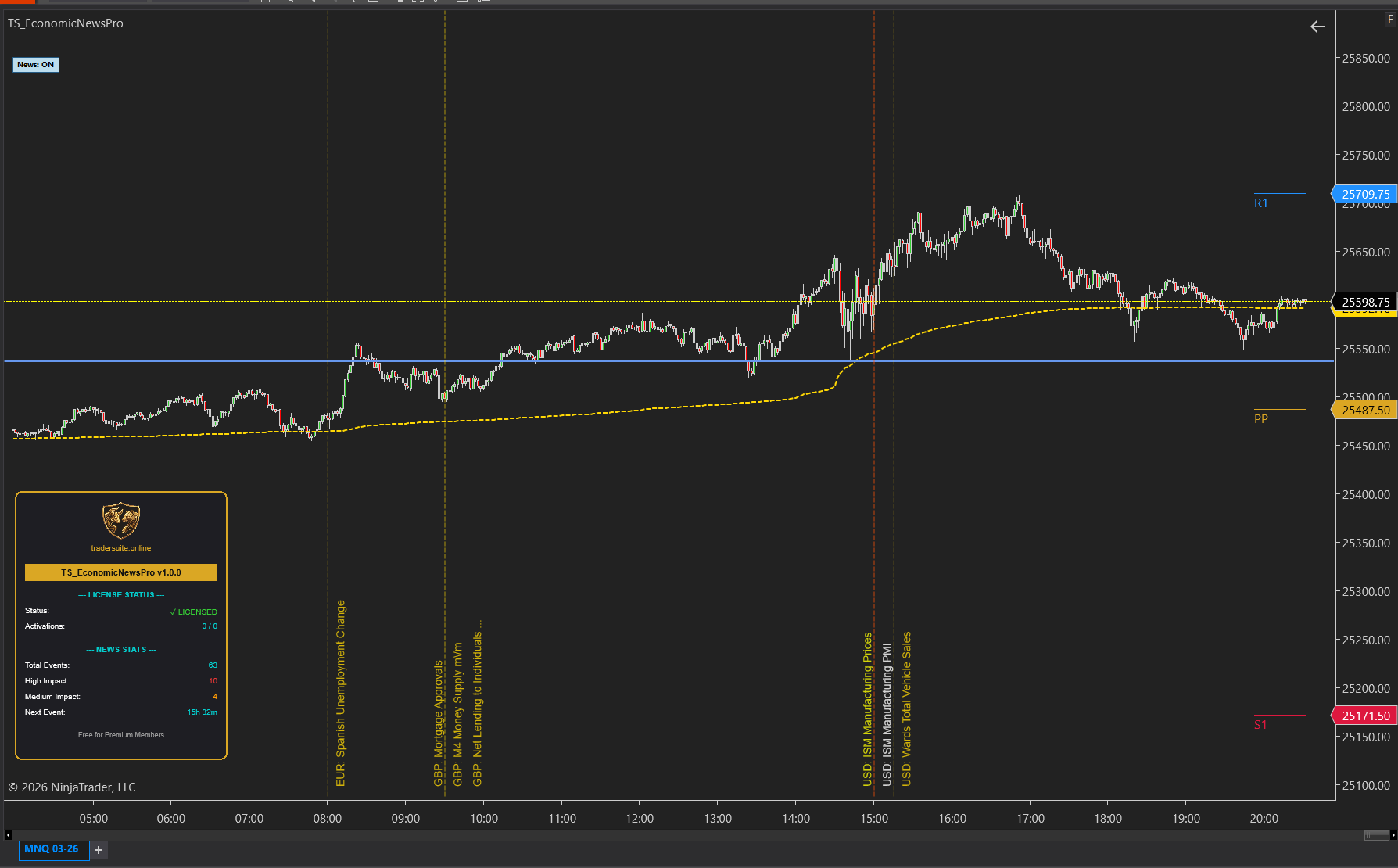Click the Activations 0 / 0 value
The height and width of the screenshot is (868, 1398).
pyautogui.click(x=210, y=626)
